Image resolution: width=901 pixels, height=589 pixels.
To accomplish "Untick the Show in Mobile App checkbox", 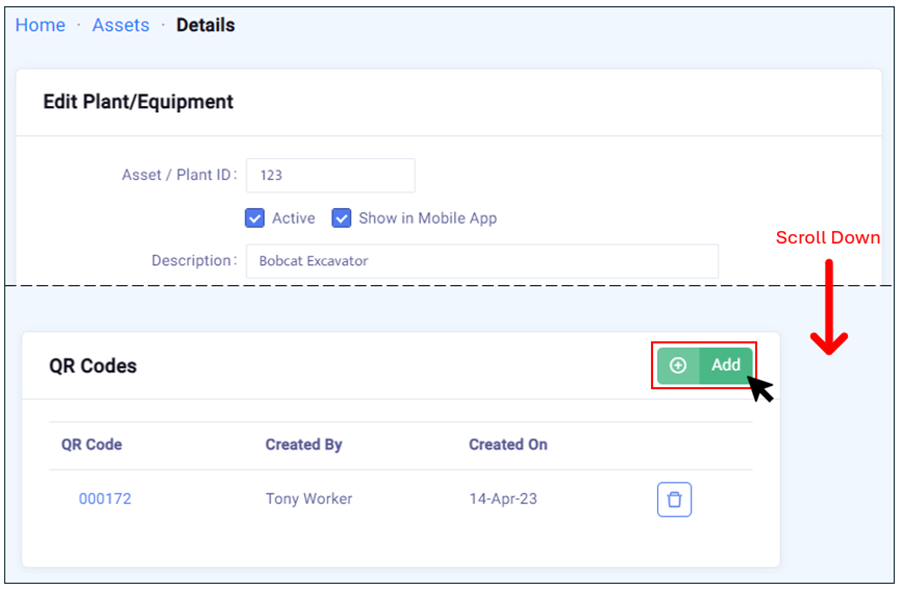I will pos(342,218).
